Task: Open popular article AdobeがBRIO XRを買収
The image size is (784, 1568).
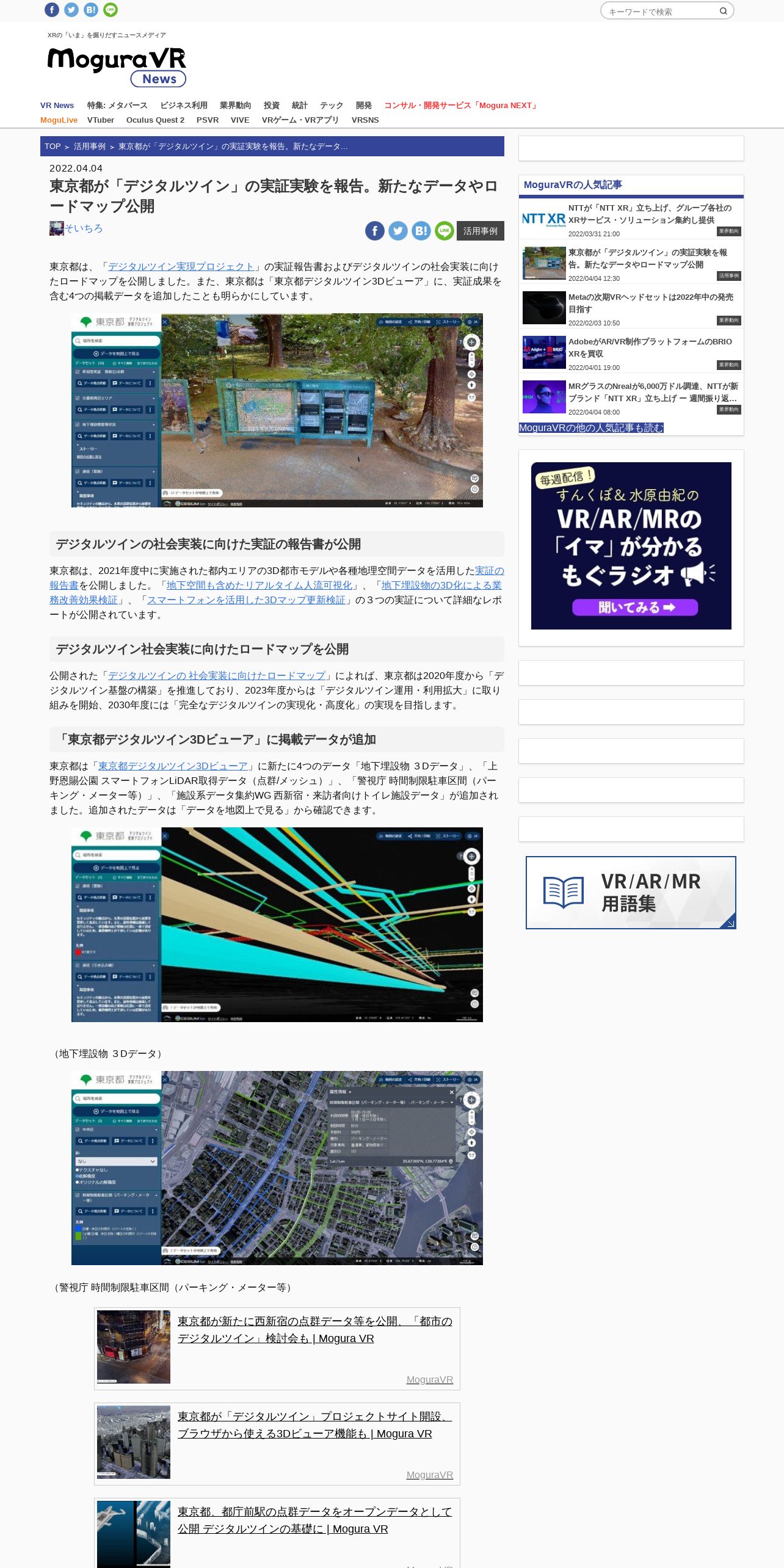Action: [650, 347]
